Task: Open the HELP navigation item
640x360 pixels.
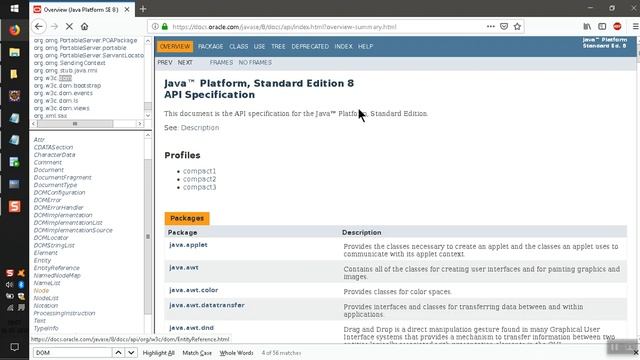Action: [x=365, y=47]
